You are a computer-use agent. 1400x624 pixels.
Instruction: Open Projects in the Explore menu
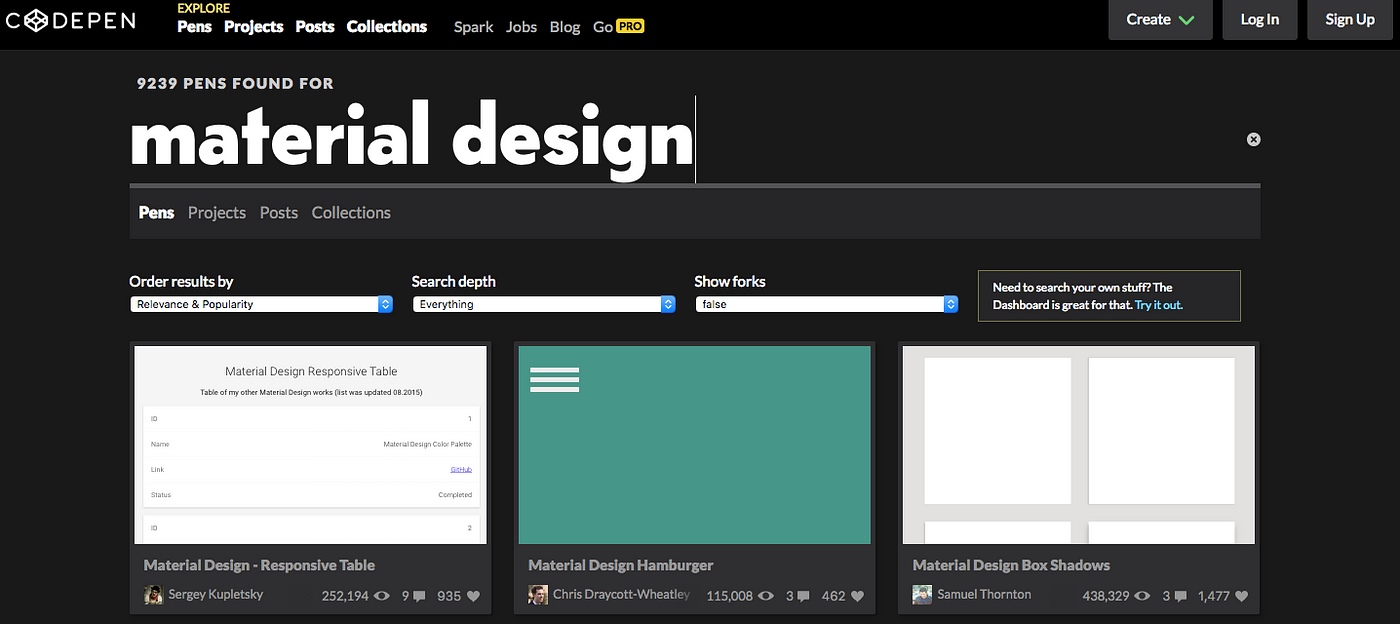[x=253, y=27]
